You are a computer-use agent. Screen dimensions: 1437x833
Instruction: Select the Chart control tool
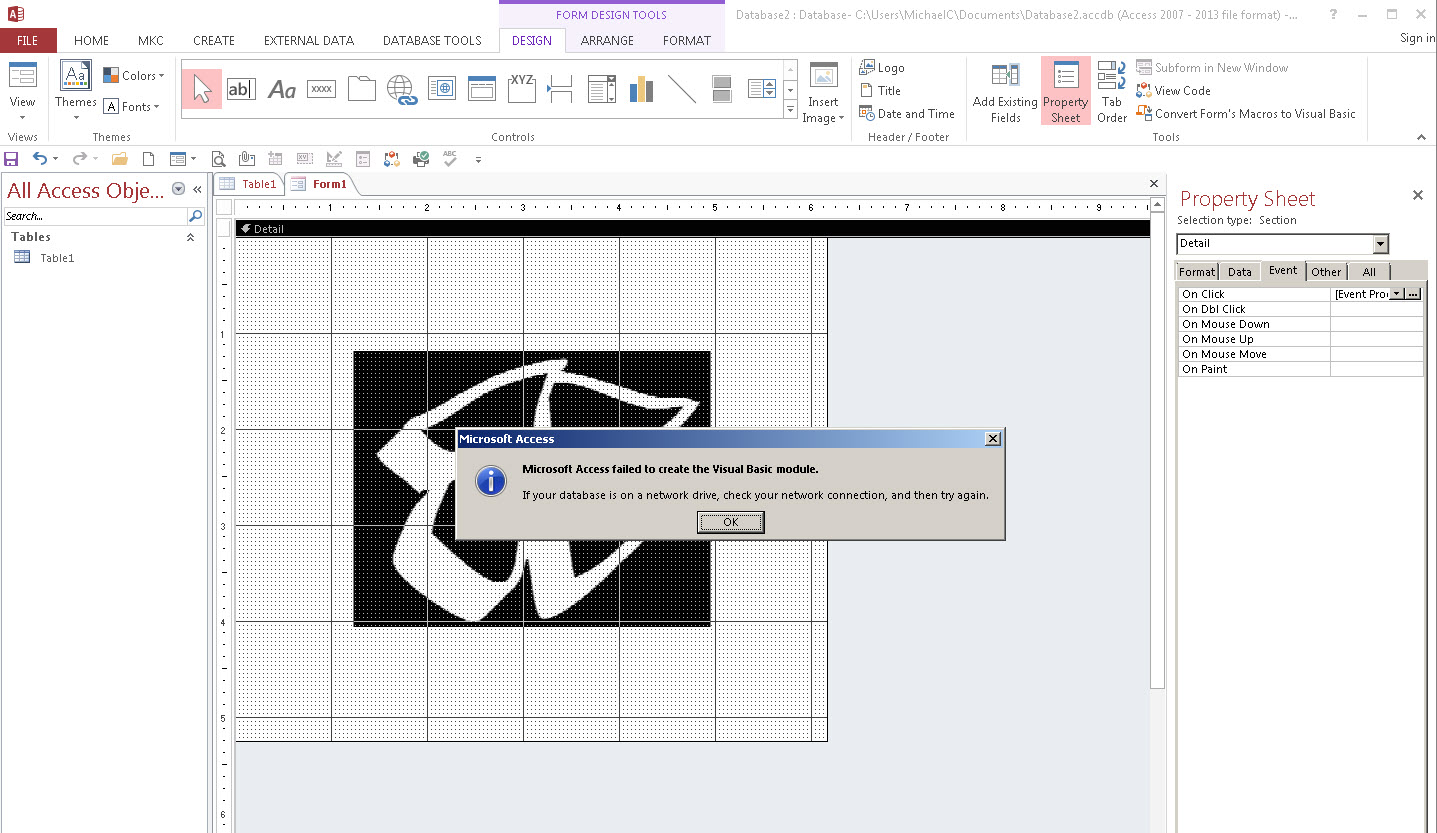[641, 89]
